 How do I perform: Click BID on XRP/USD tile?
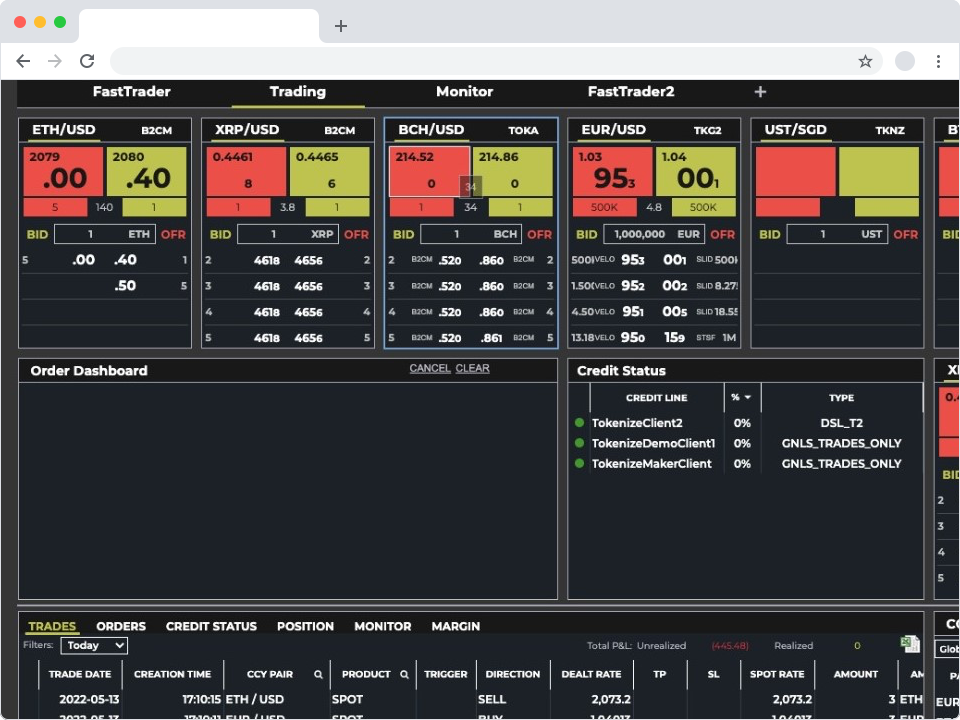220,234
